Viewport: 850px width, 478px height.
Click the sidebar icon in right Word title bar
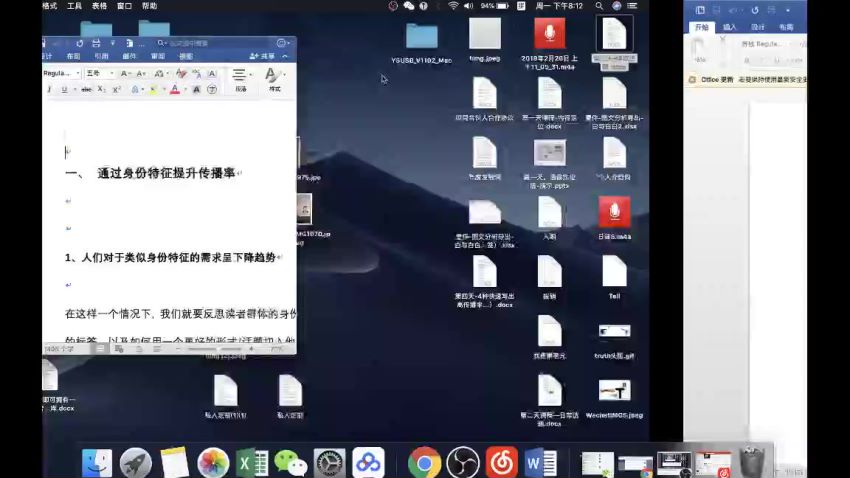pyautogui.click(x=700, y=10)
